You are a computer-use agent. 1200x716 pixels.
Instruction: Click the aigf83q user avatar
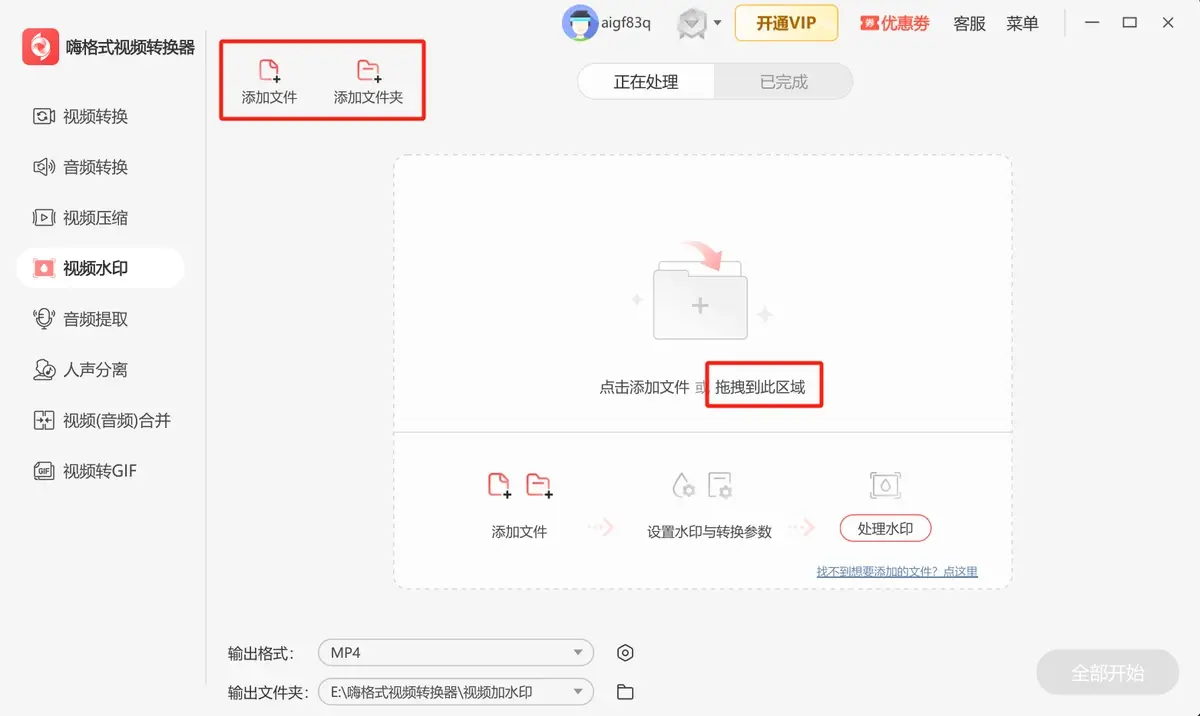point(580,23)
